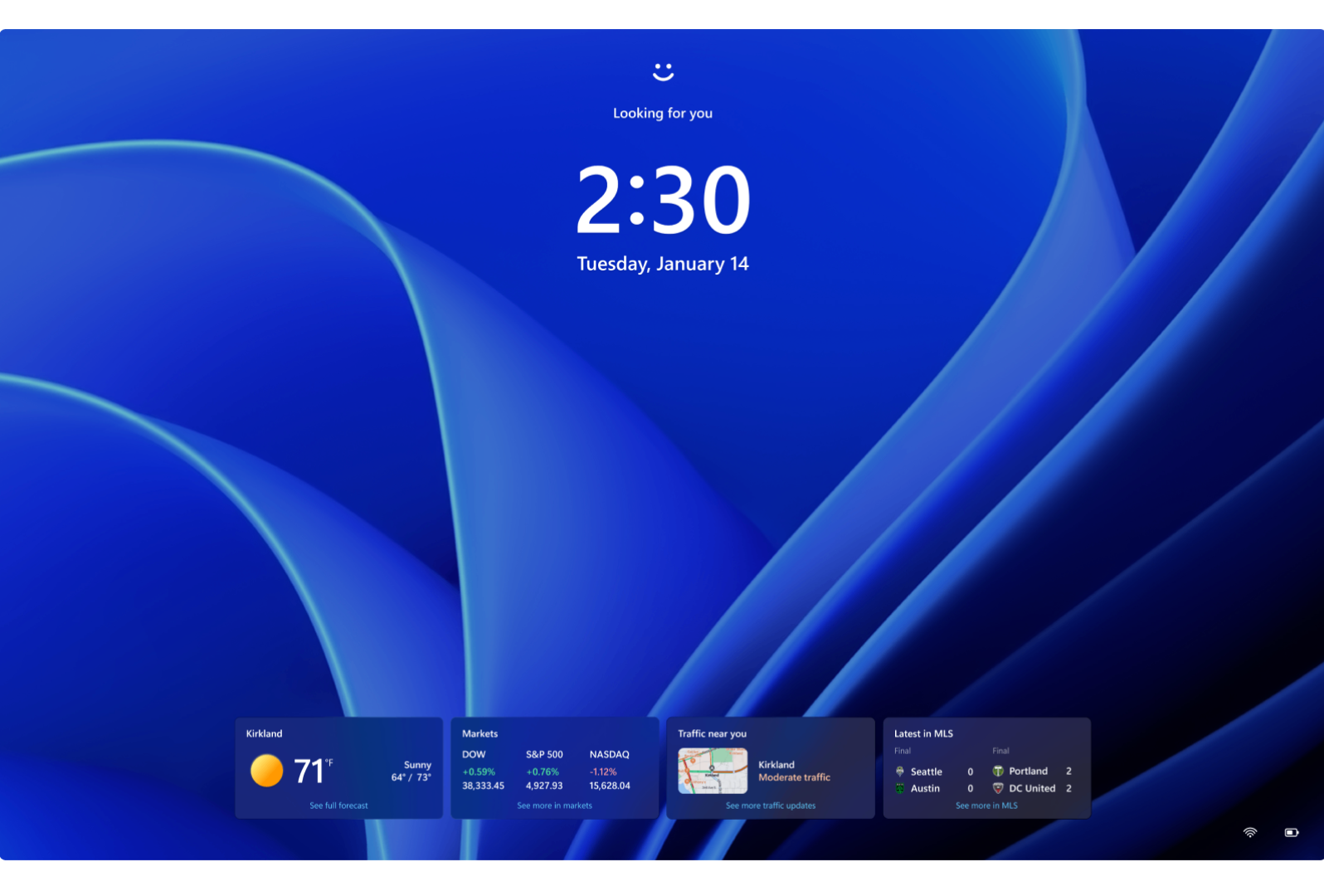Click Austin's score of 0
This screenshot has height=896, width=1324.
pos(971,788)
